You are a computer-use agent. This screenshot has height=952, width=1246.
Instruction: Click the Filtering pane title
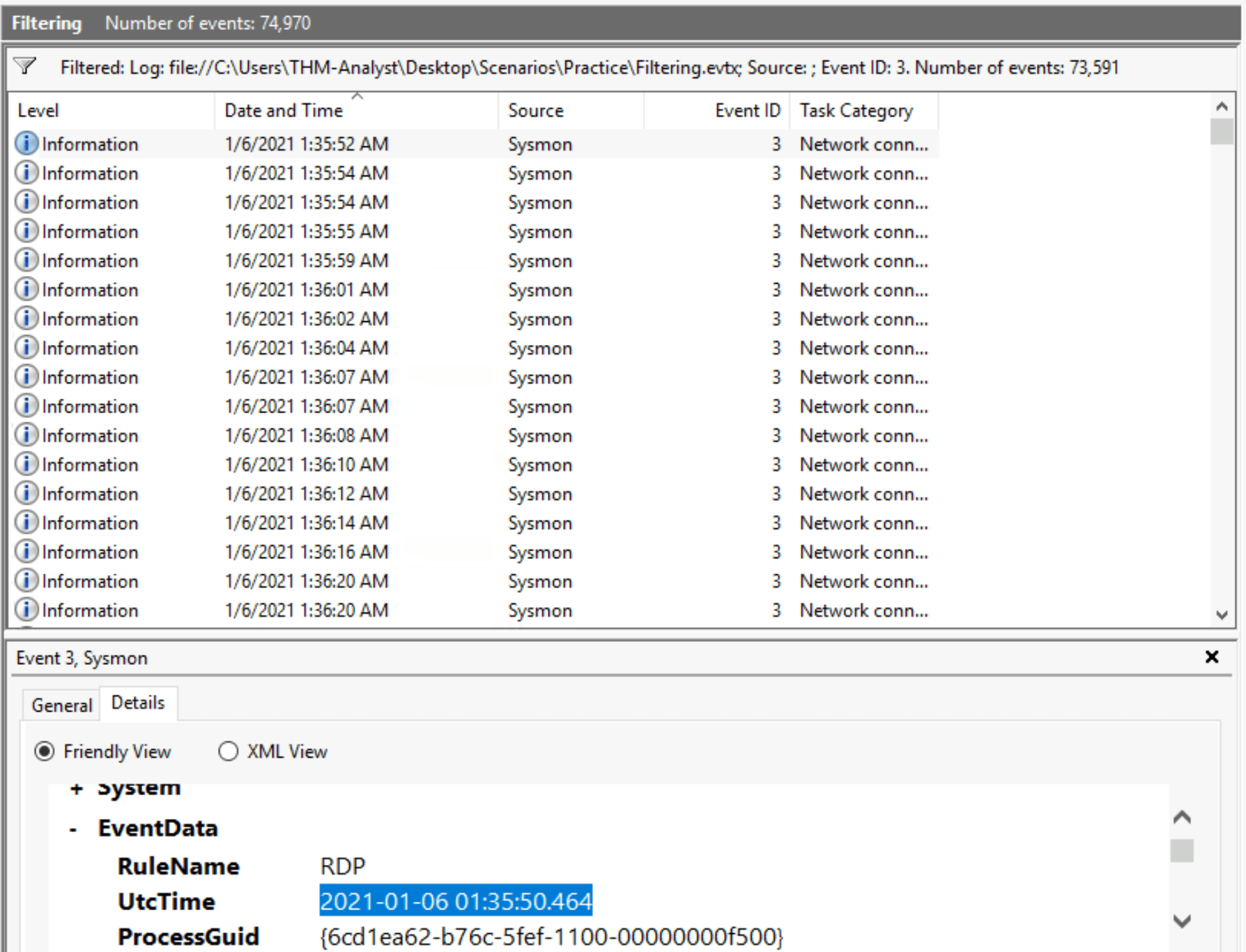pos(47,23)
